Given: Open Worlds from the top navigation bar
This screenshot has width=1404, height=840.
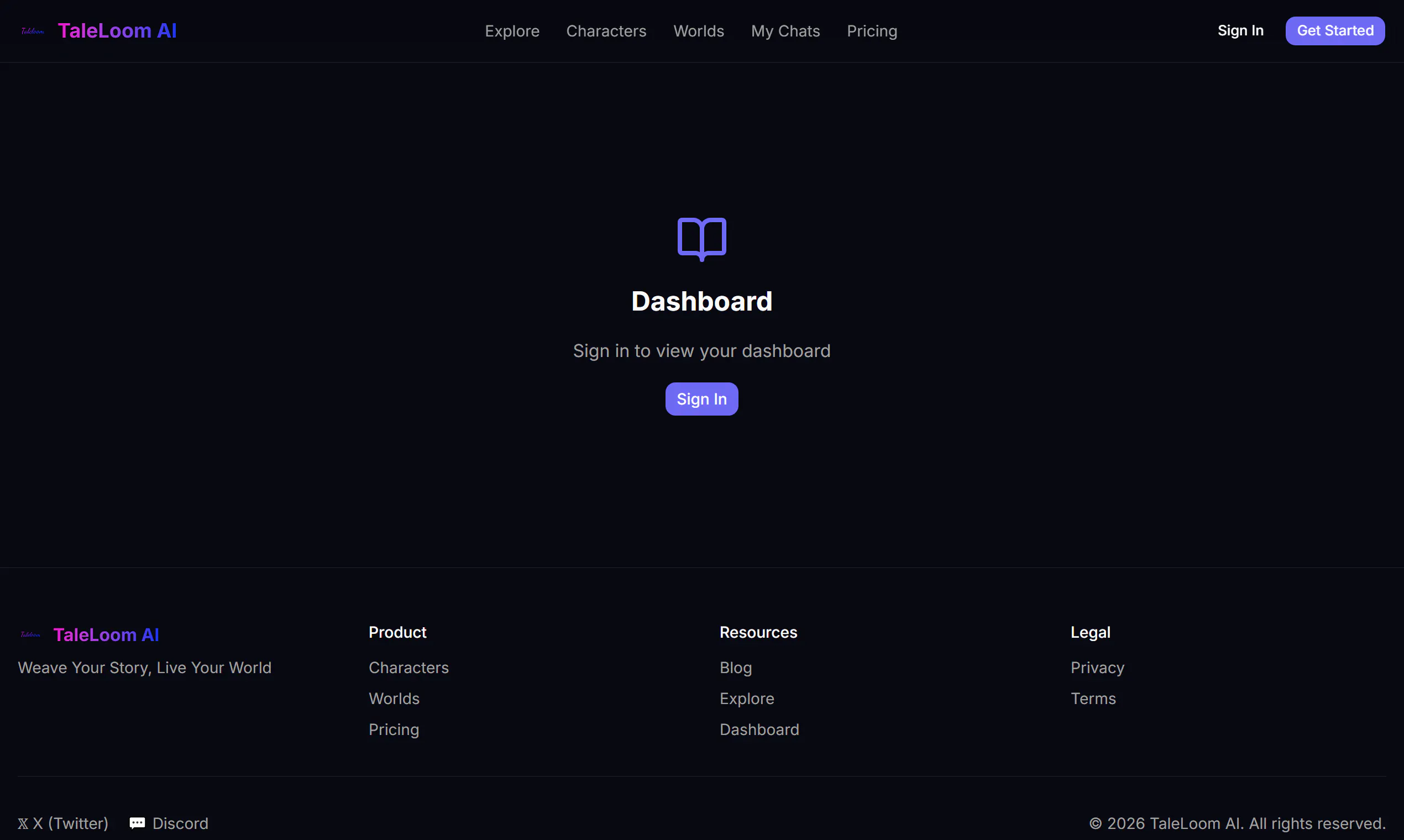Looking at the screenshot, I should coord(698,31).
